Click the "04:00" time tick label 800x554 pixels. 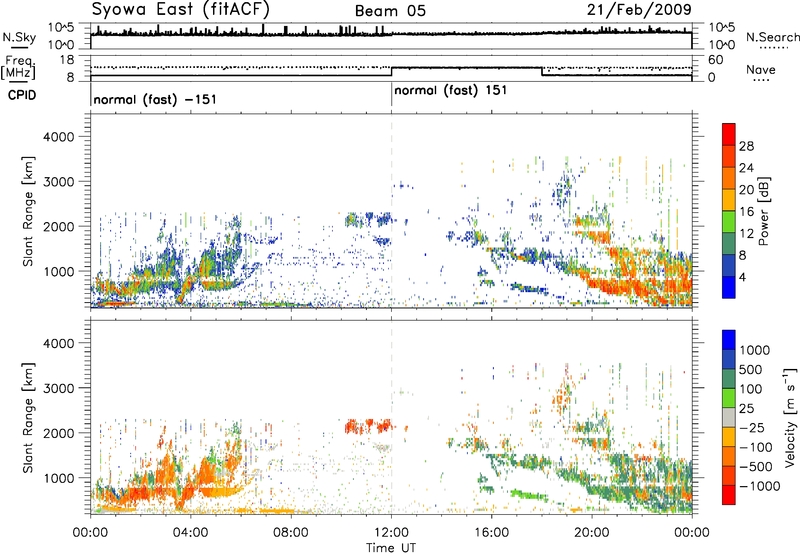pyautogui.click(x=190, y=533)
